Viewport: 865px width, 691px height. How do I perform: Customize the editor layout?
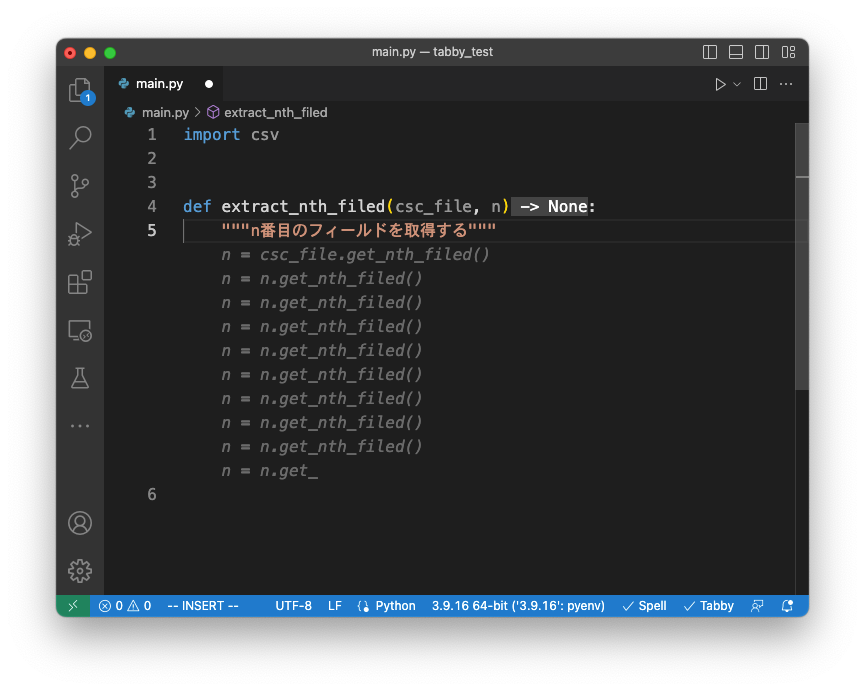point(788,52)
